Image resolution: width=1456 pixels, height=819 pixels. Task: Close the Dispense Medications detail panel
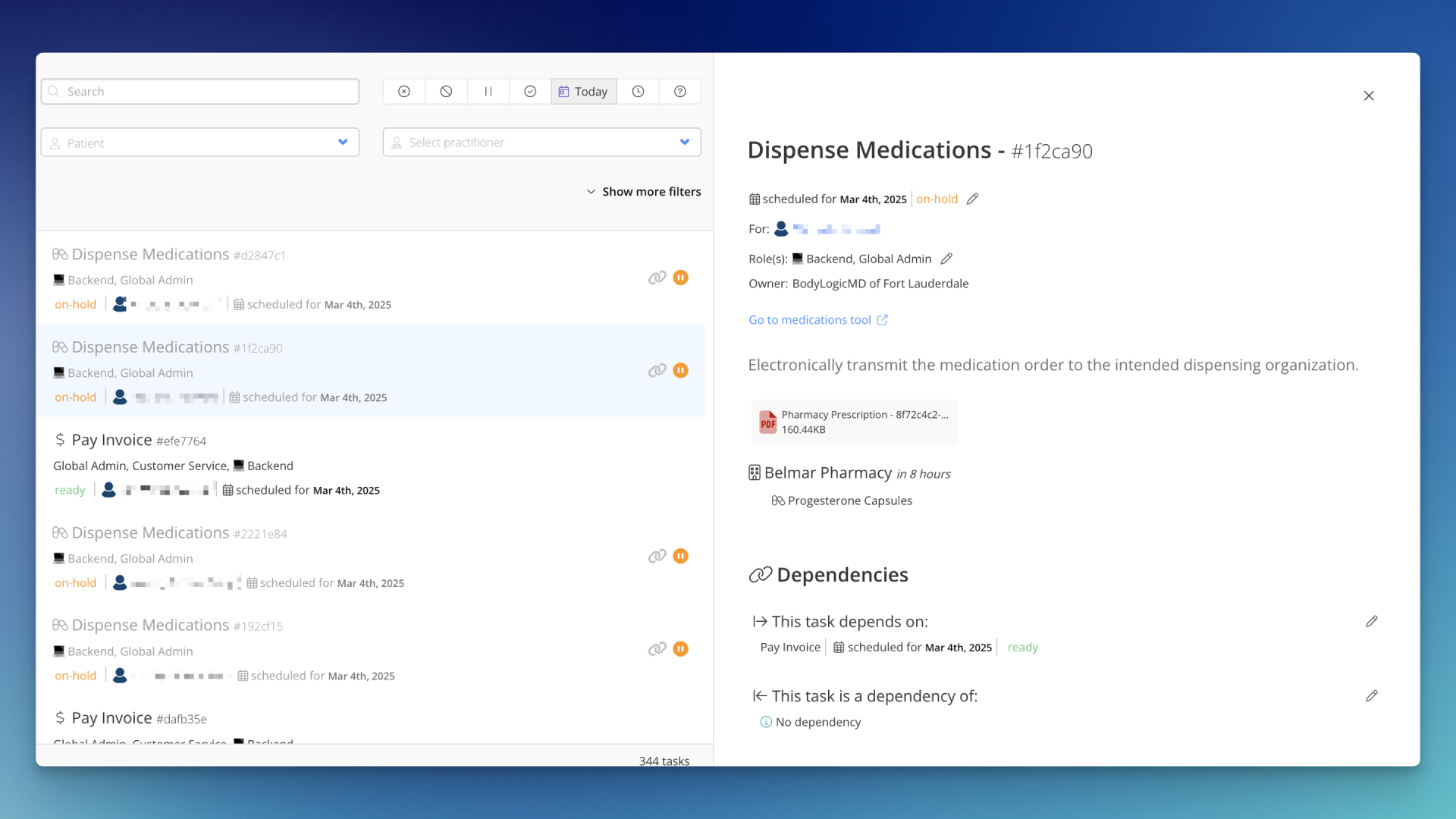[1369, 96]
